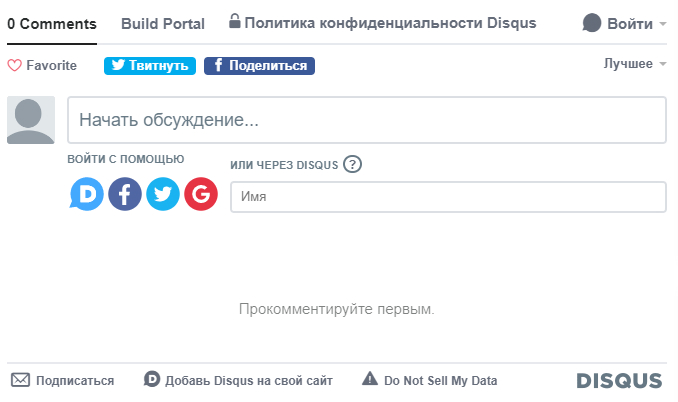Image resolution: width=678 pixels, height=402 pixels.
Task: Open the Политика конфиденциальности Disqus link
Action: tap(383, 22)
